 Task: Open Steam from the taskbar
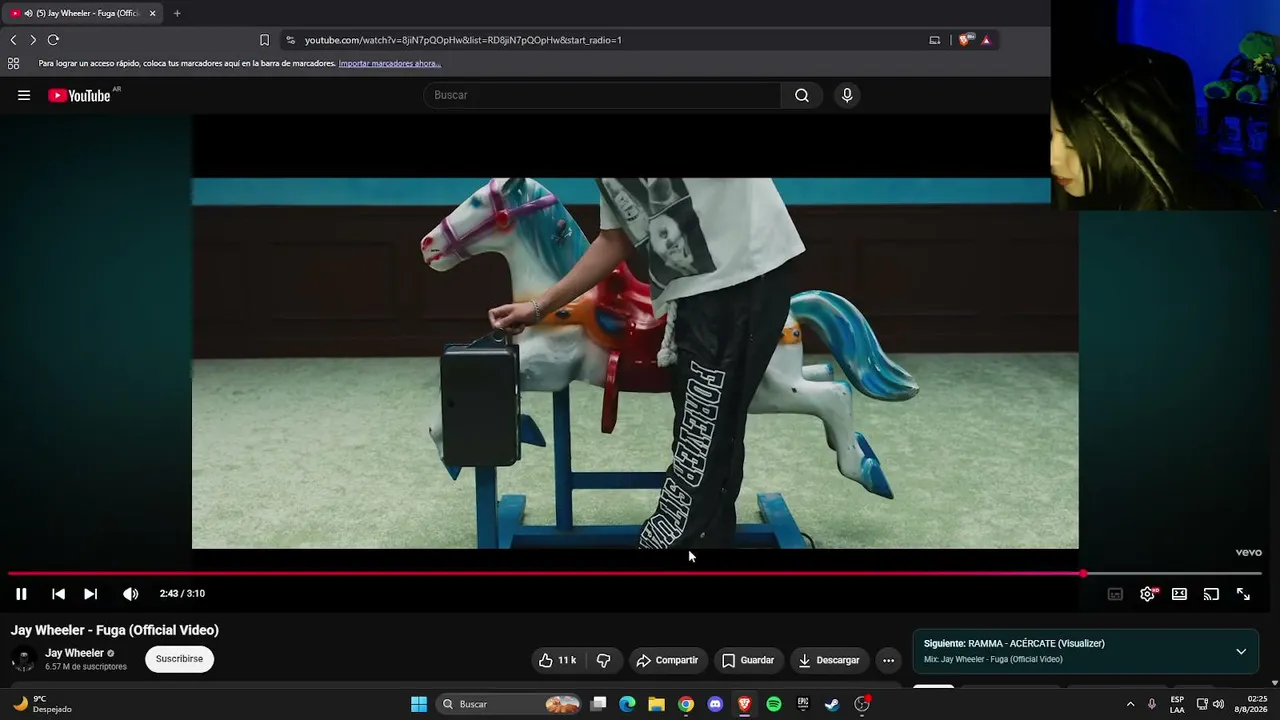[832, 704]
